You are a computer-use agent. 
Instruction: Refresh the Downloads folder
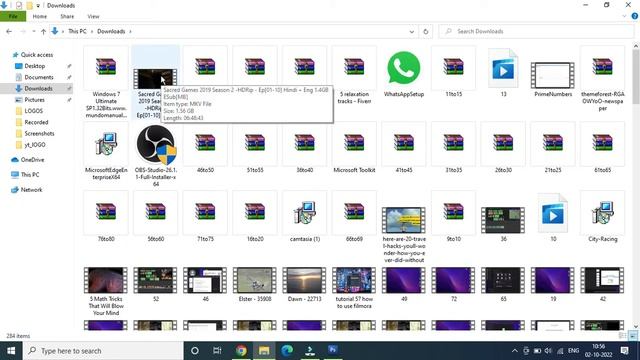pos(426,31)
